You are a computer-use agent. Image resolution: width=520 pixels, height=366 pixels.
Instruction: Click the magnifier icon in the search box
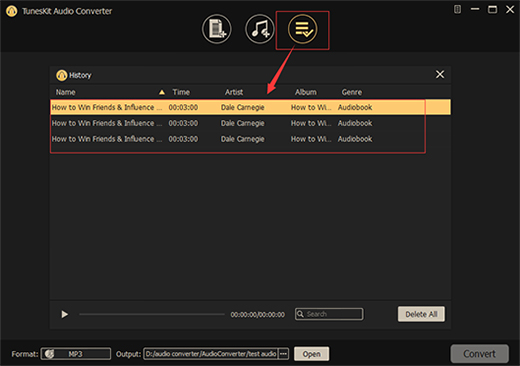coord(300,314)
